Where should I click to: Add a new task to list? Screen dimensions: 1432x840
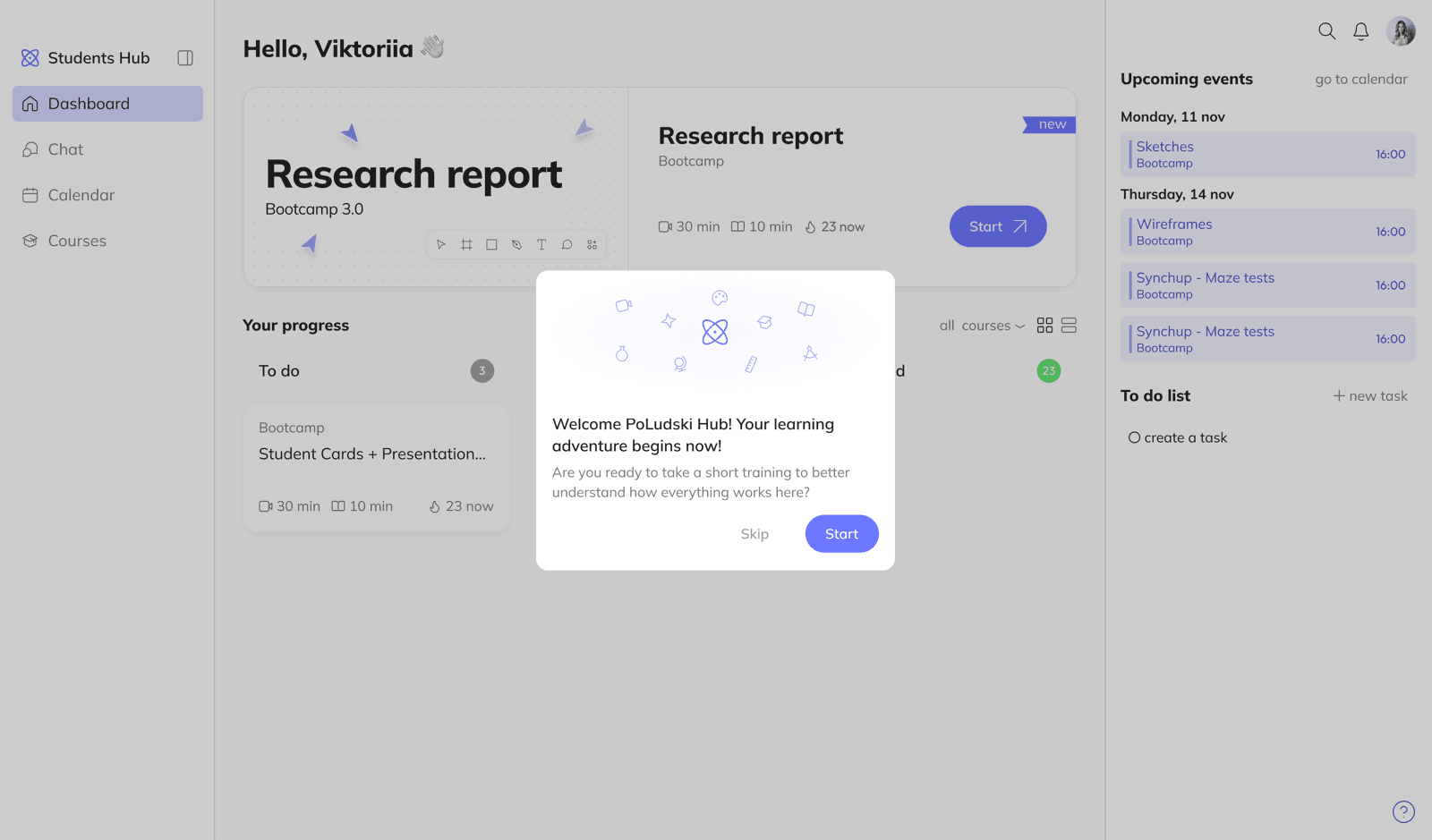(x=1370, y=396)
